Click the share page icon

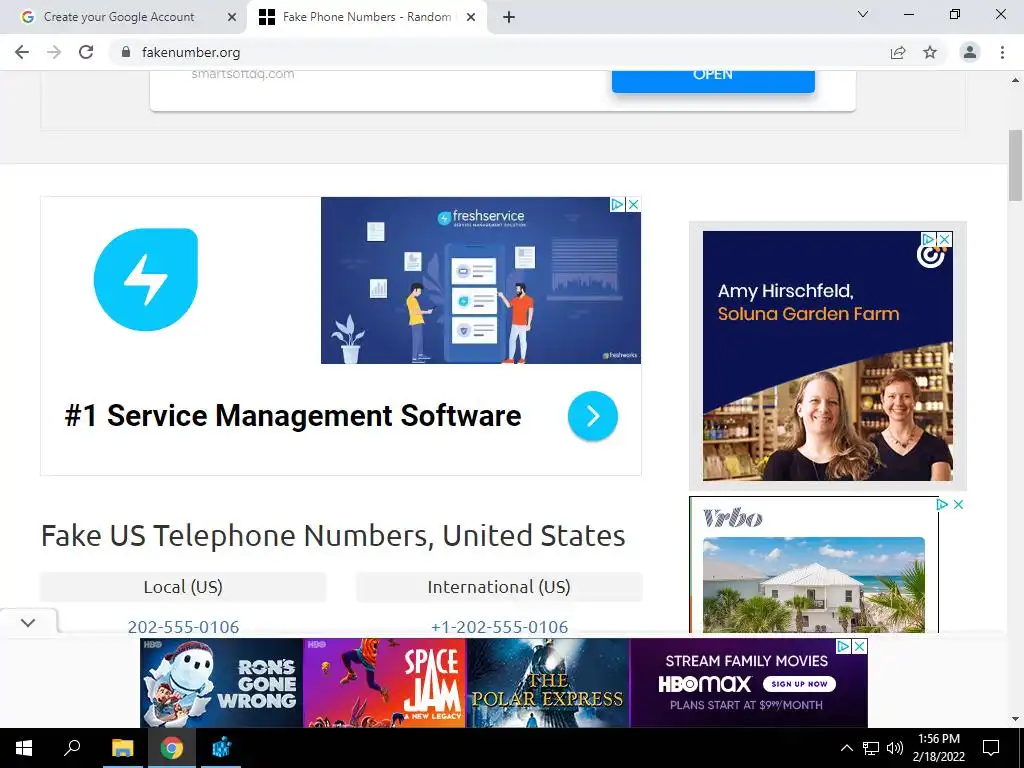(898, 52)
